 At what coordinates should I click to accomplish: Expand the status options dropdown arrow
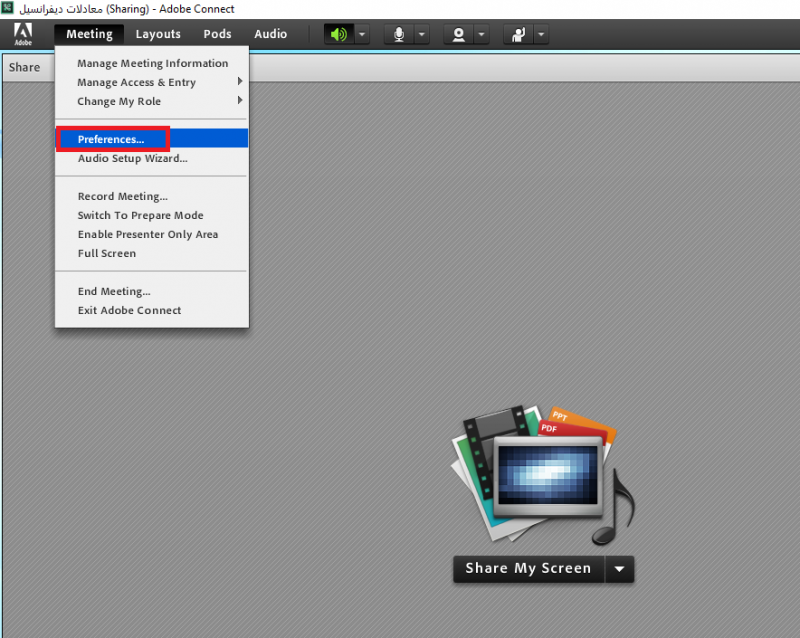click(x=541, y=34)
